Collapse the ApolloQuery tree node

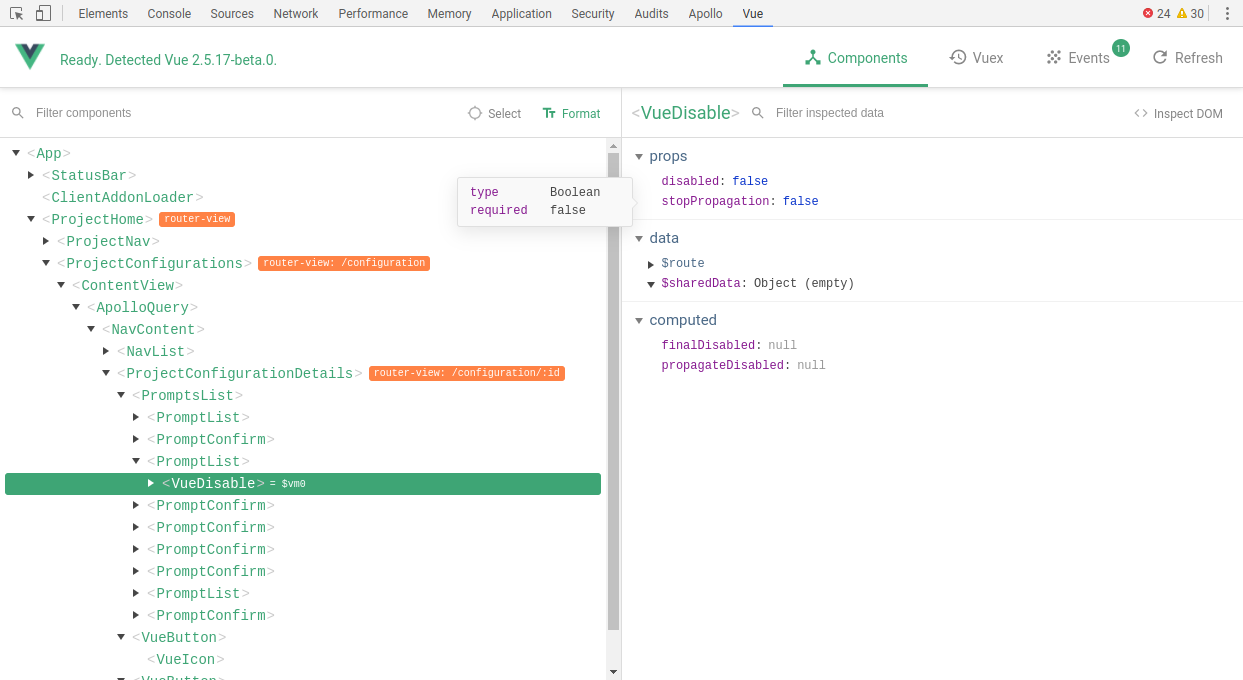click(76, 307)
